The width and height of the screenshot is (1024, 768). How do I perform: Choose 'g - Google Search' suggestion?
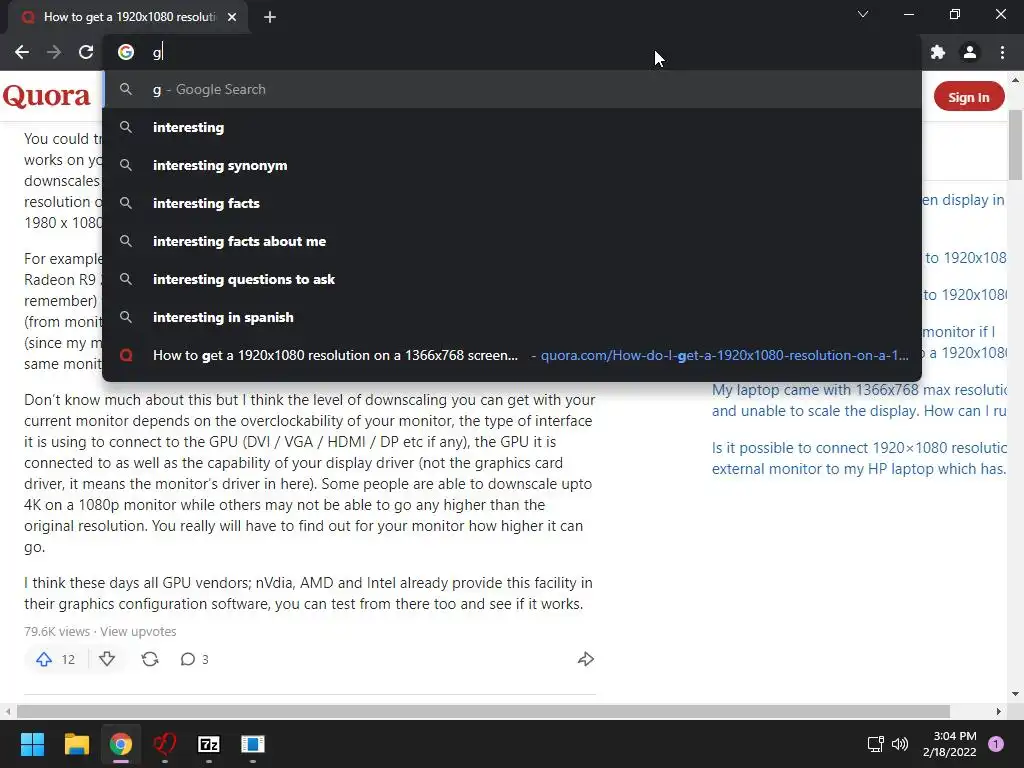[512, 89]
